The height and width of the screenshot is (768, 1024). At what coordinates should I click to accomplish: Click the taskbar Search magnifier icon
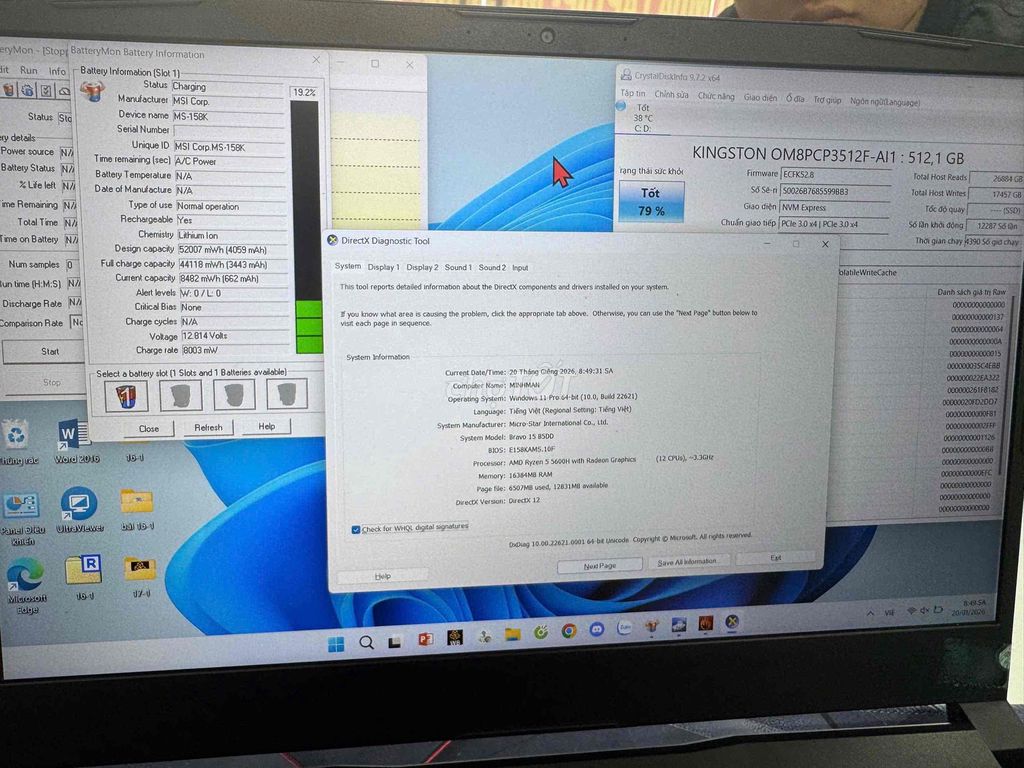point(366,642)
